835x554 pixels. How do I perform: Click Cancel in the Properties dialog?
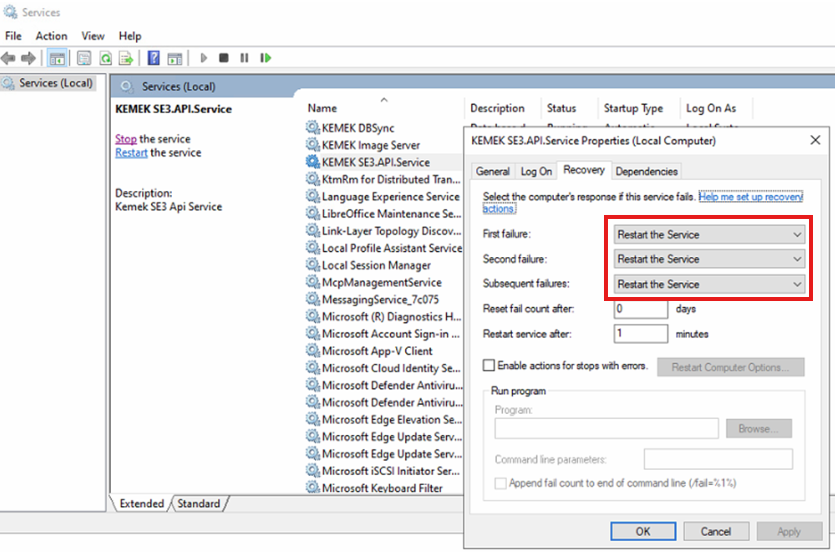point(716,531)
